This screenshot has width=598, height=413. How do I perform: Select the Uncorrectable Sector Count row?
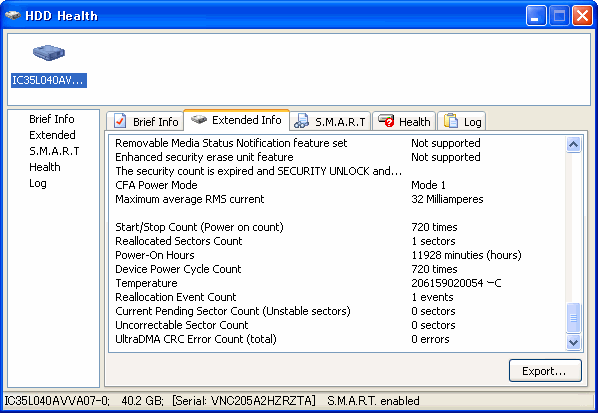coord(338,325)
